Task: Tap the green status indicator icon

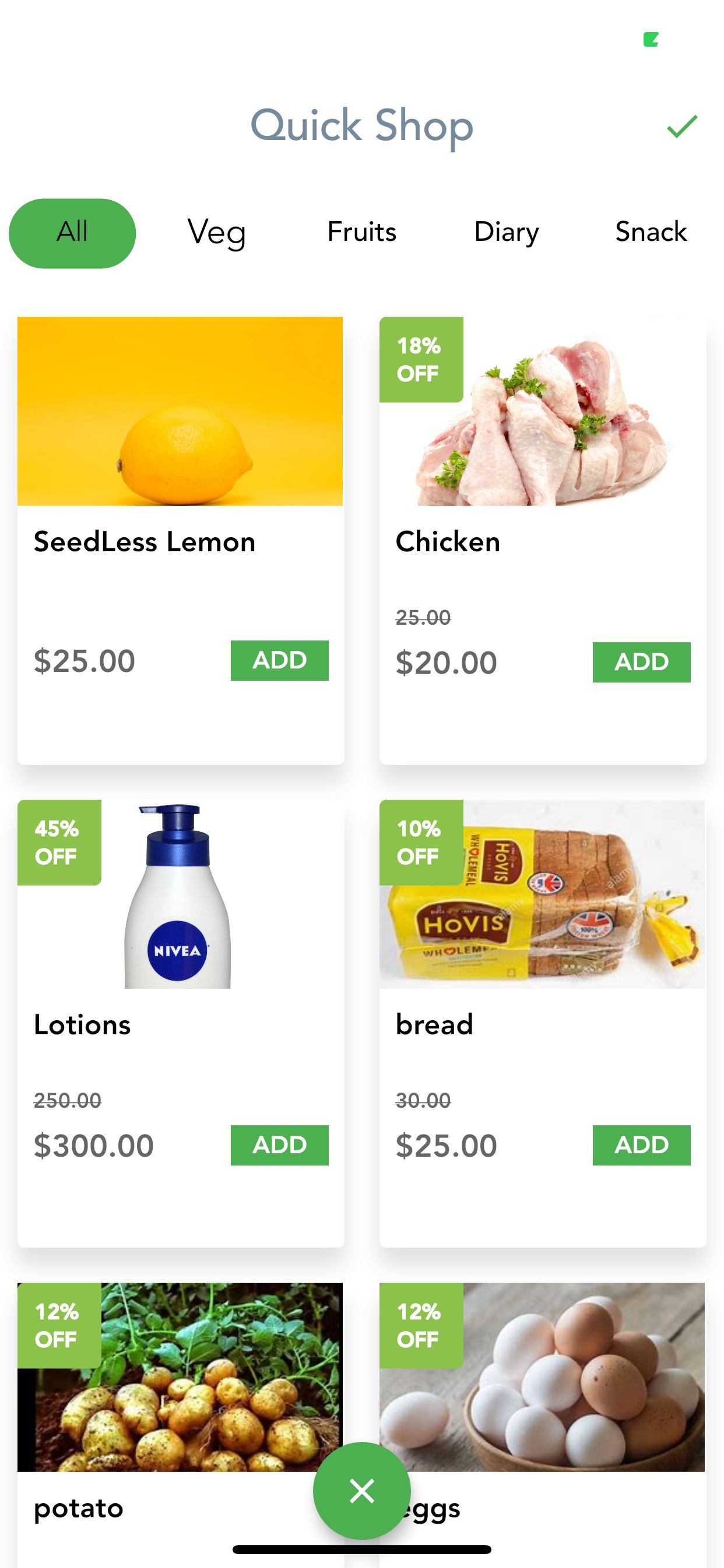Action: [x=651, y=40]
